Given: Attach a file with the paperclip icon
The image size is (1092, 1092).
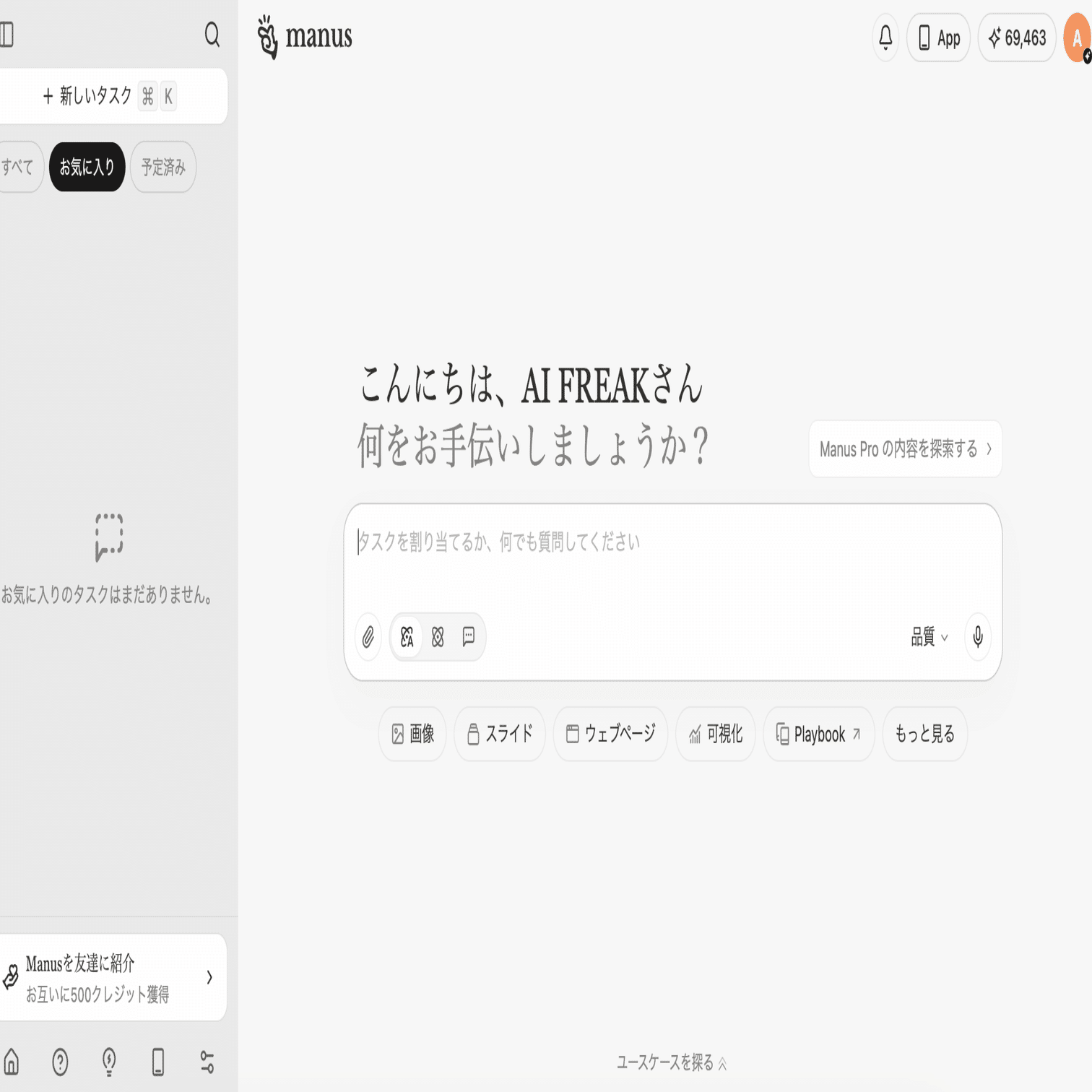Looking at the screenshot, I should (368, 637).
